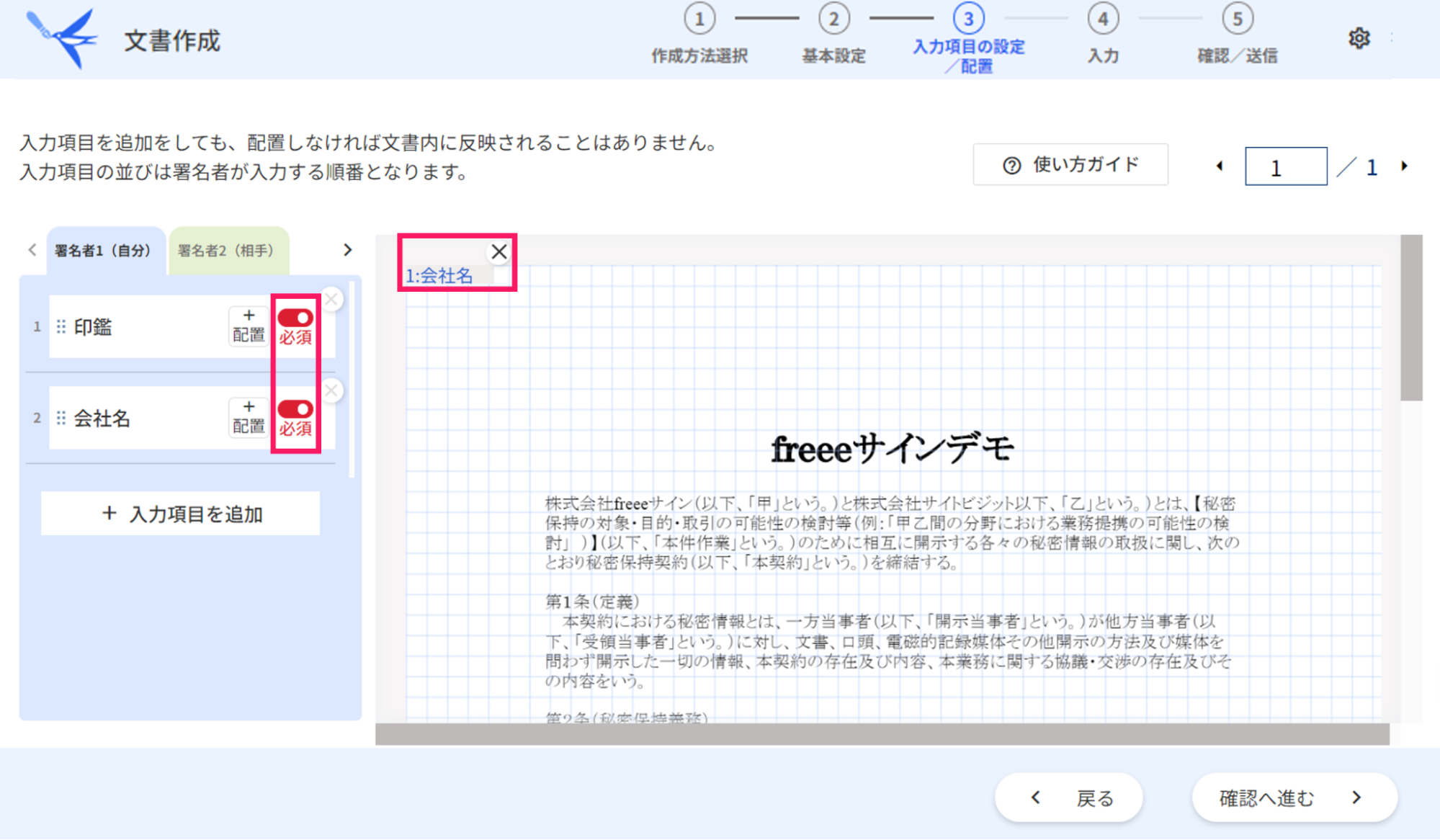The height and width of the screenshot is (840, 1440).
Task: Remove 印鑑 item with X icon
Action: (x=331, y=299)
